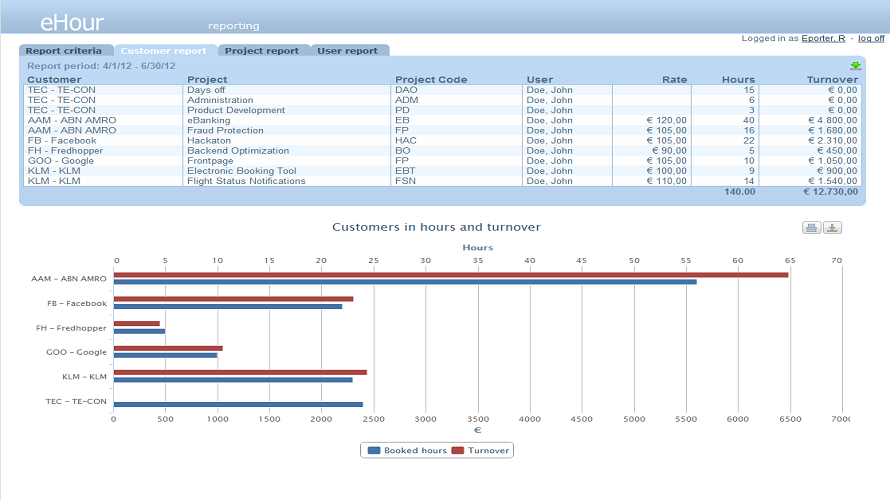Open the Report criteria tab

[x=64, y=51]
